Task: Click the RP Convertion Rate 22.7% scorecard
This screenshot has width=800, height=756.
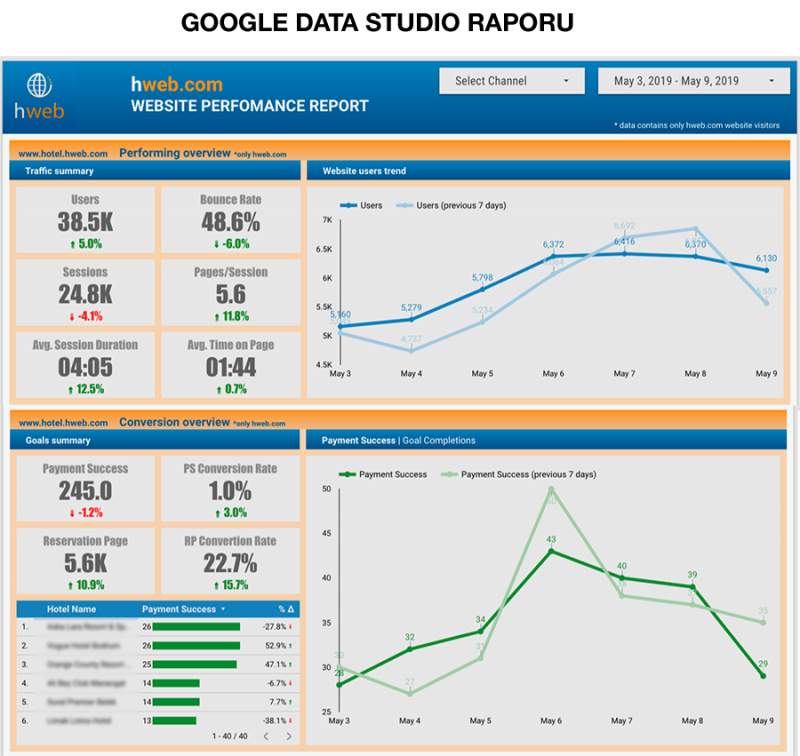Action: tap(230, 561)
